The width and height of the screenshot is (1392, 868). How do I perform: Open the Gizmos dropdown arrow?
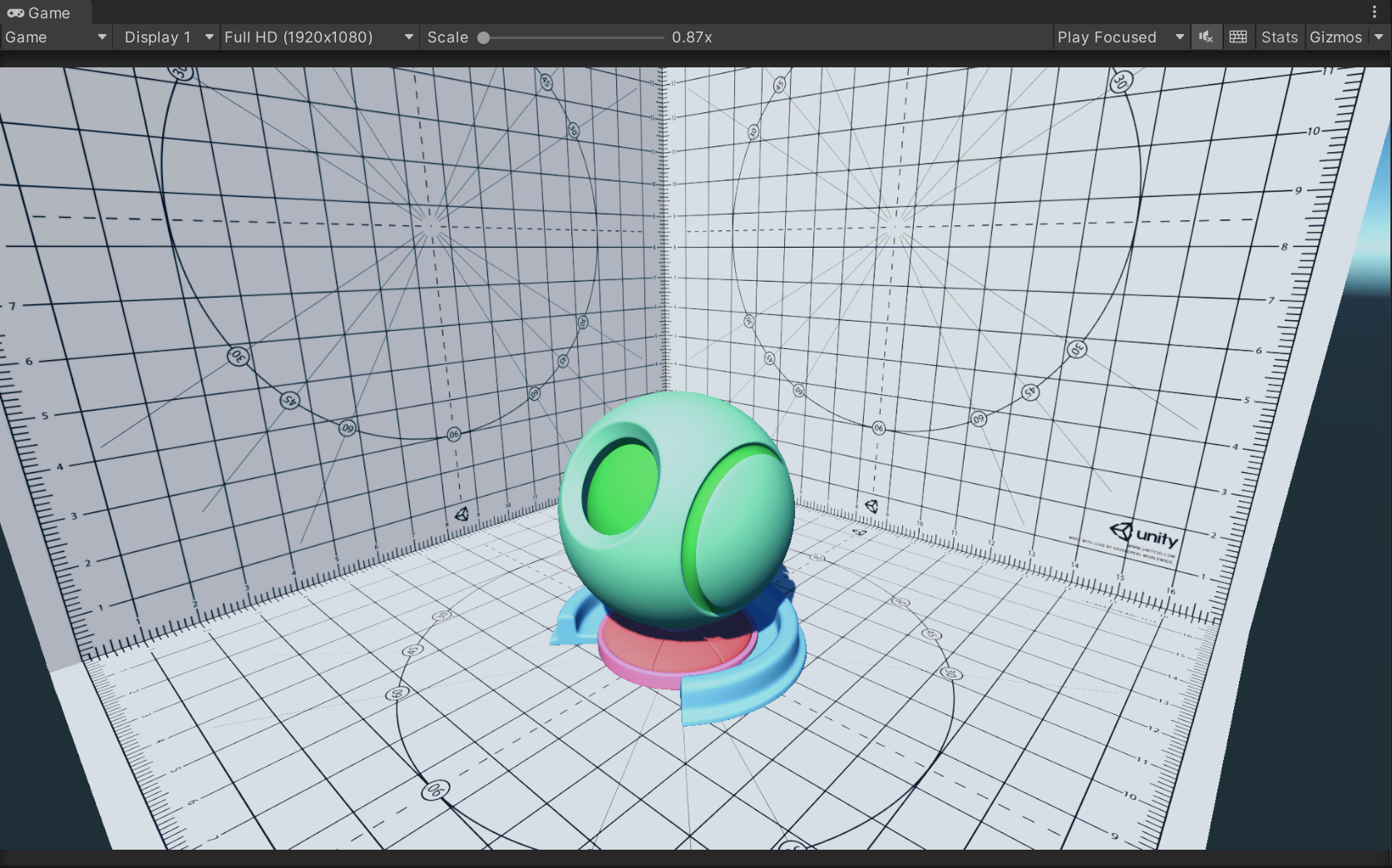click(1379, 37)
